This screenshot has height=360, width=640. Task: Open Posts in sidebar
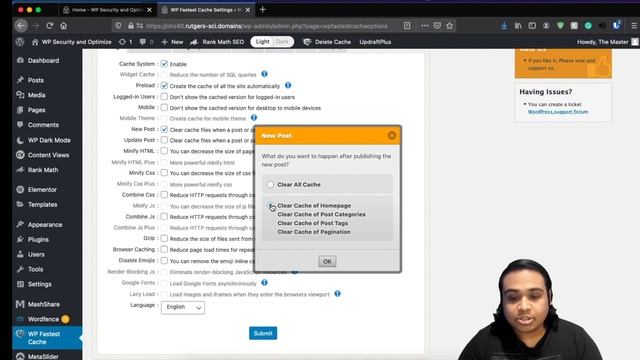(36, 80)
